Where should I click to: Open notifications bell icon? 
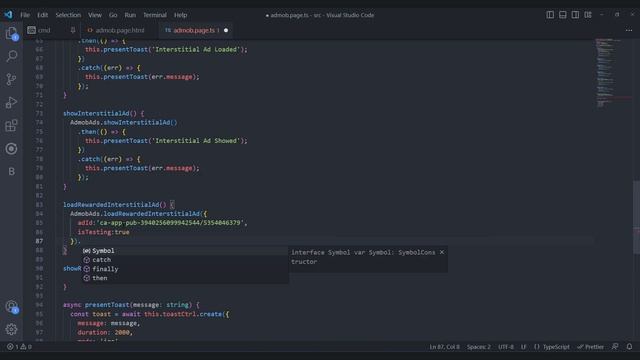point(629,347)
